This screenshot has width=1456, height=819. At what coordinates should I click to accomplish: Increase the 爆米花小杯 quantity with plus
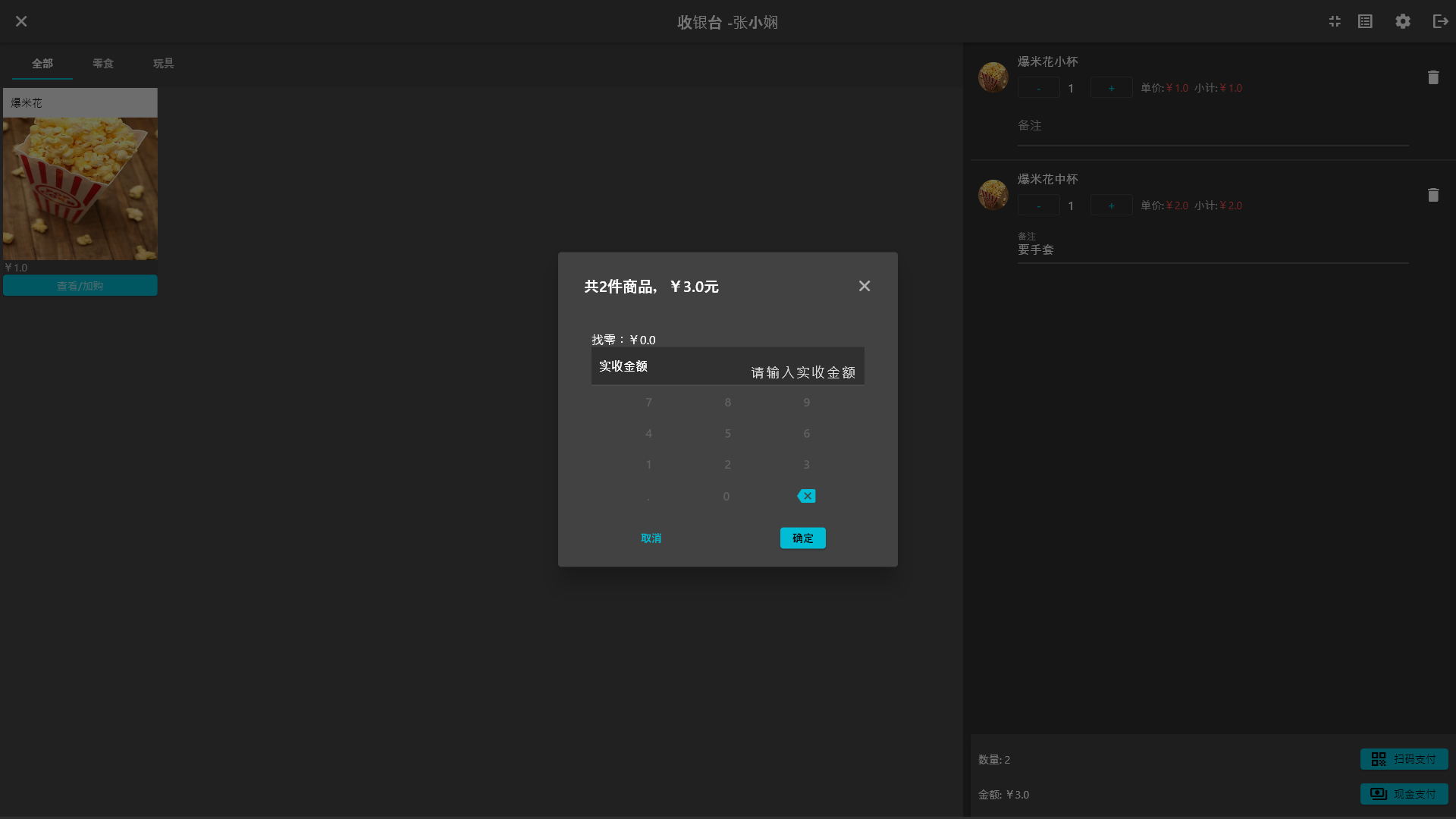pyautogui.click(x=1111, y=88)
